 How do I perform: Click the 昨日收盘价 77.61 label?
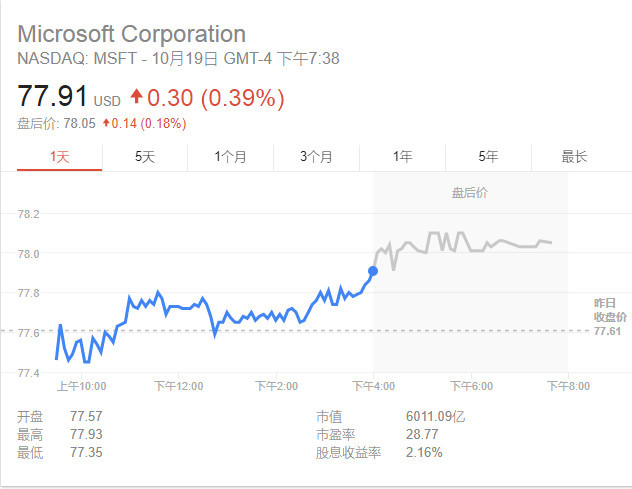click(610, 317)
